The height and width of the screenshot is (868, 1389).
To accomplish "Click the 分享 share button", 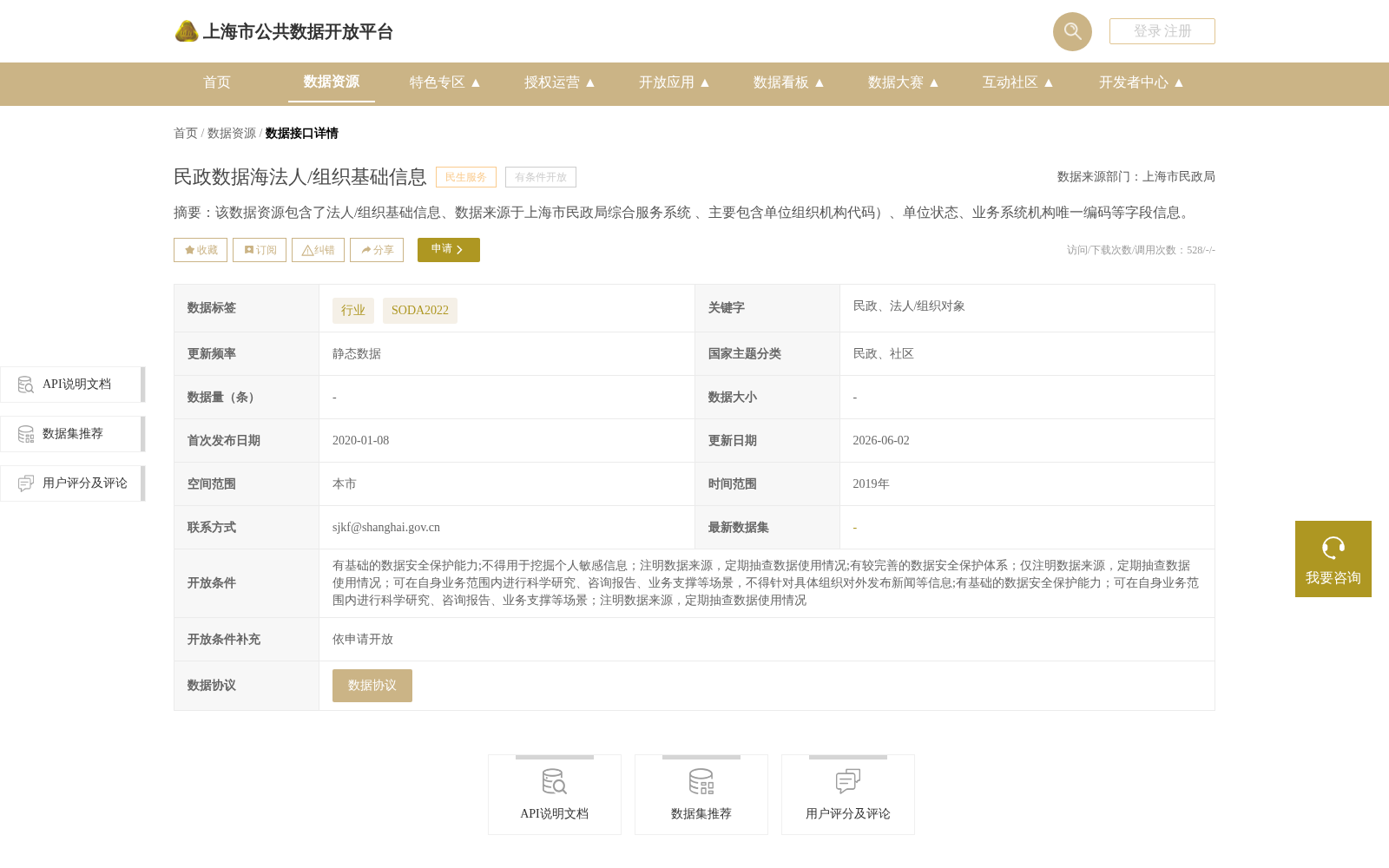I will click(x=377, y=250).
